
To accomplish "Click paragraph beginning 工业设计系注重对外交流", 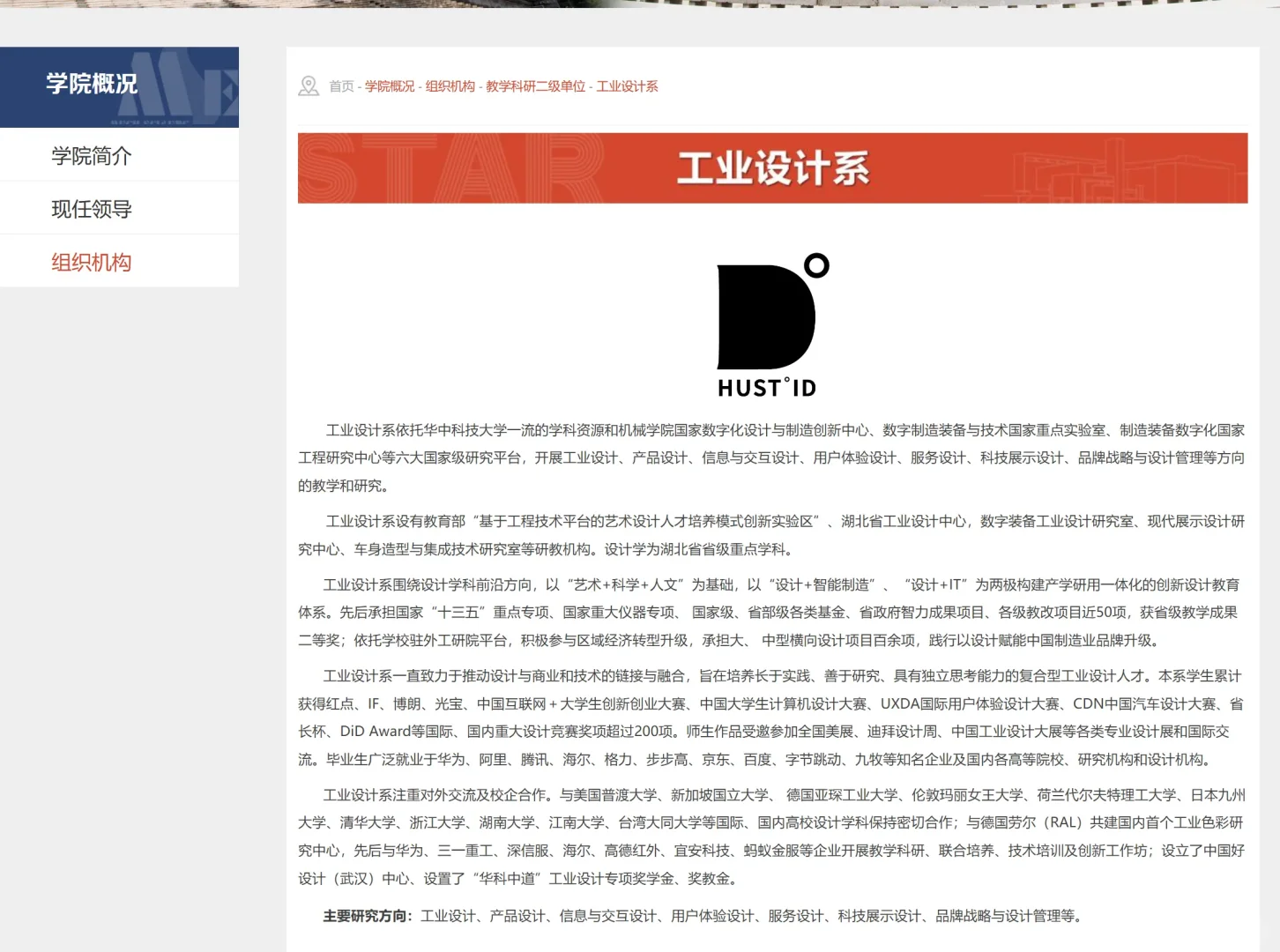I will coord(771,837).
